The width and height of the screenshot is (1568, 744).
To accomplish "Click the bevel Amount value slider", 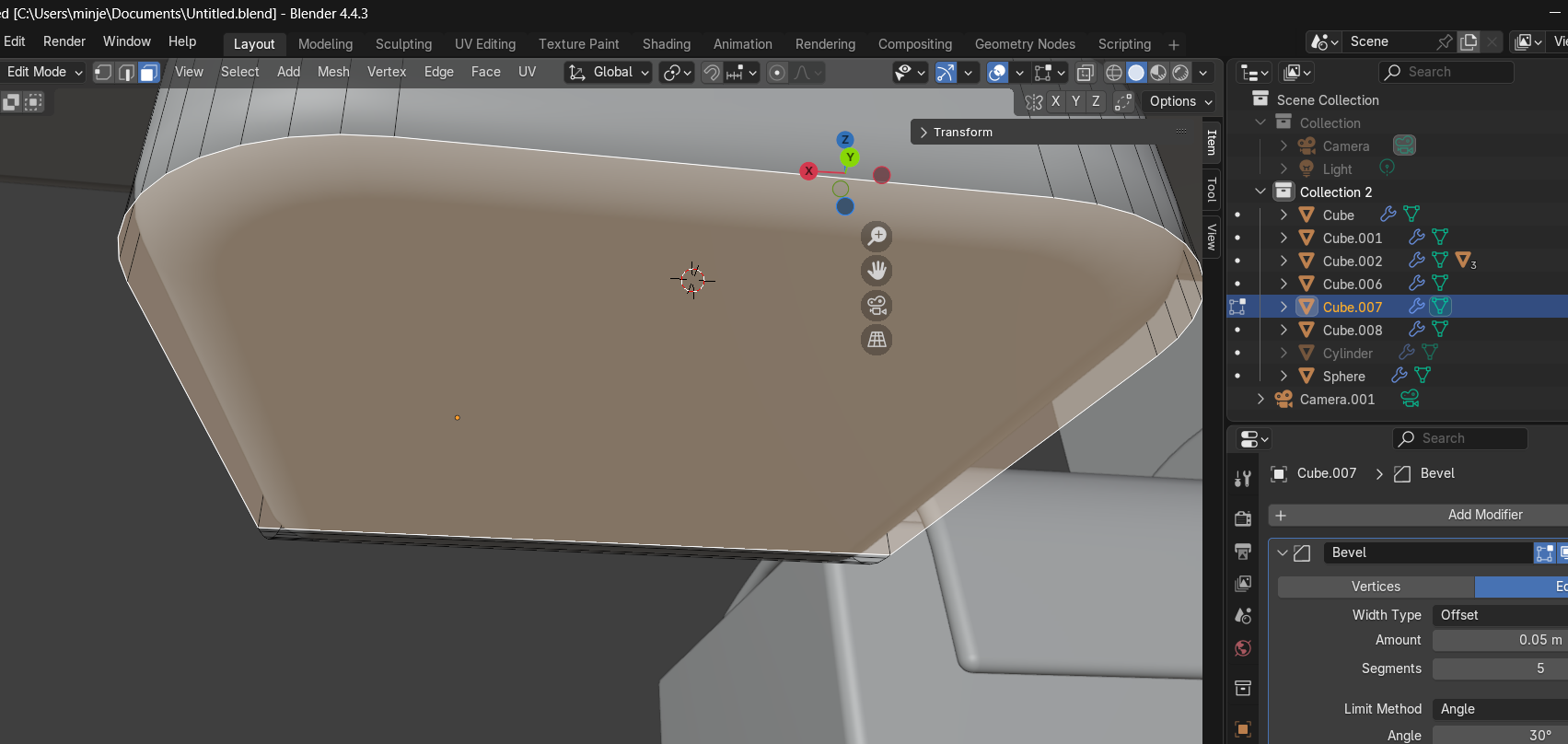I will pos(1499,640).
